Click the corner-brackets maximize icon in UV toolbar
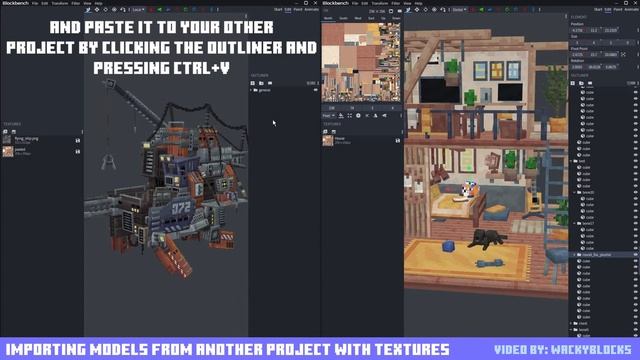This screenshot has height=360, width=640. coord(349,116)
